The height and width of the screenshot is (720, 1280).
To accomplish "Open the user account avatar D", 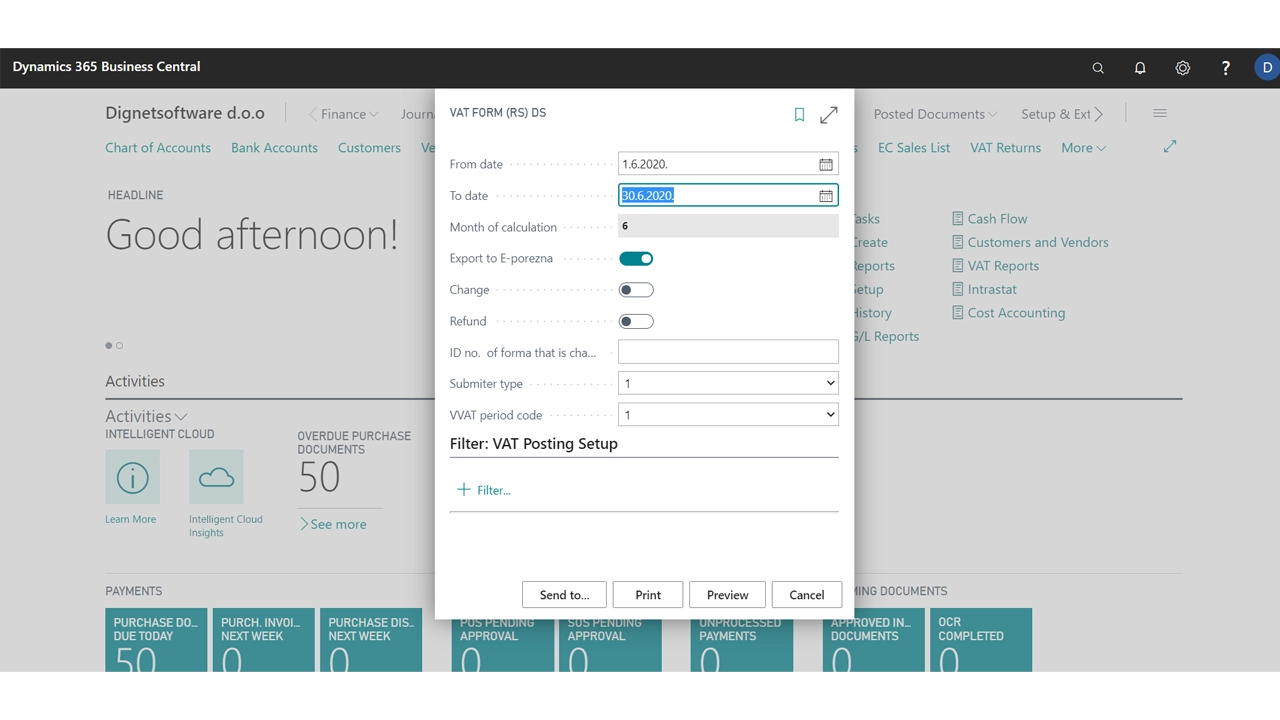I will click(1267, 68).
